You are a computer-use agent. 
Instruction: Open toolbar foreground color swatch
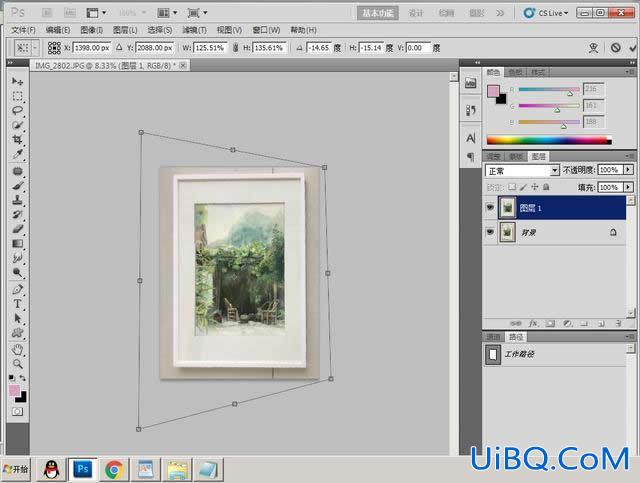pos(14,390)
